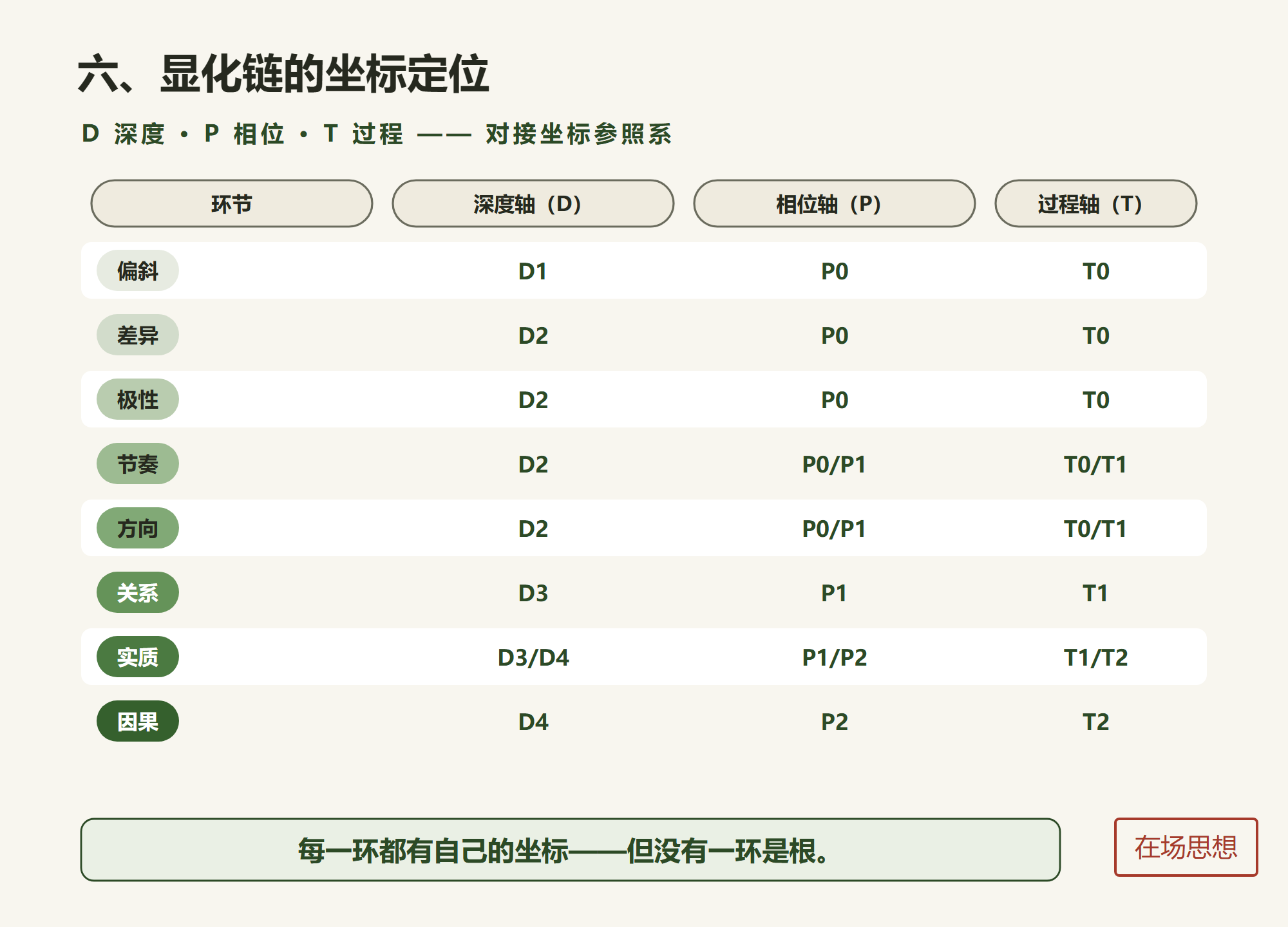Click the 在场思想 red bordered box
Screen dimensions: 1288x927
(1186, 847)
